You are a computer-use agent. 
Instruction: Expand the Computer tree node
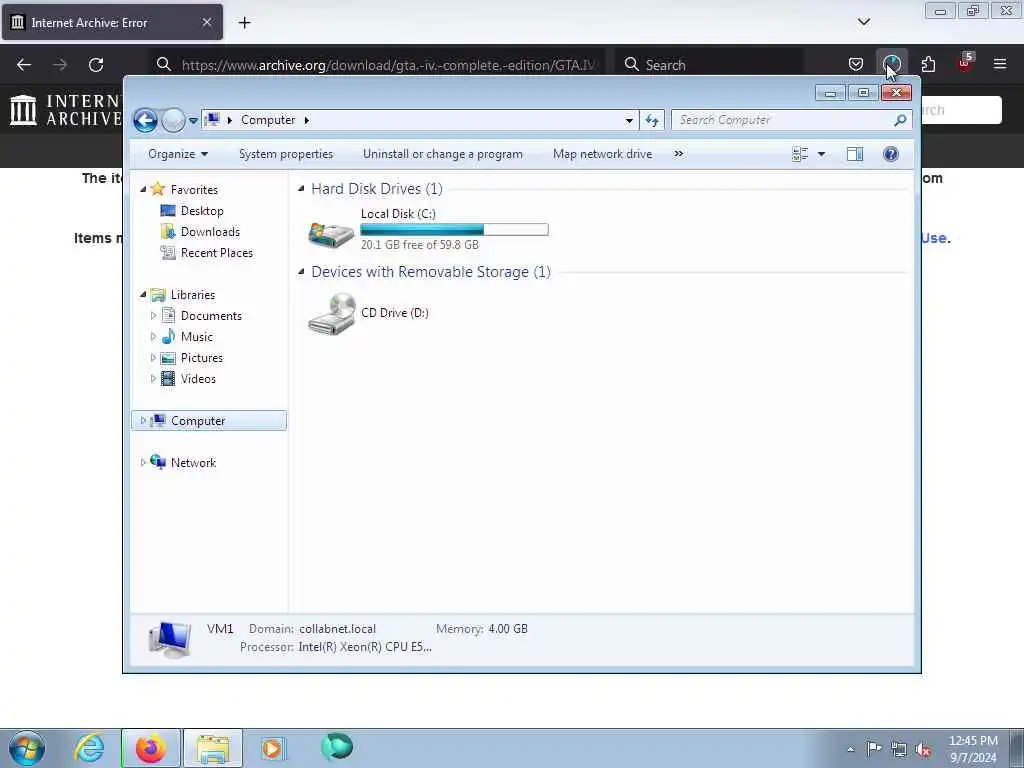tap(143, 421)
